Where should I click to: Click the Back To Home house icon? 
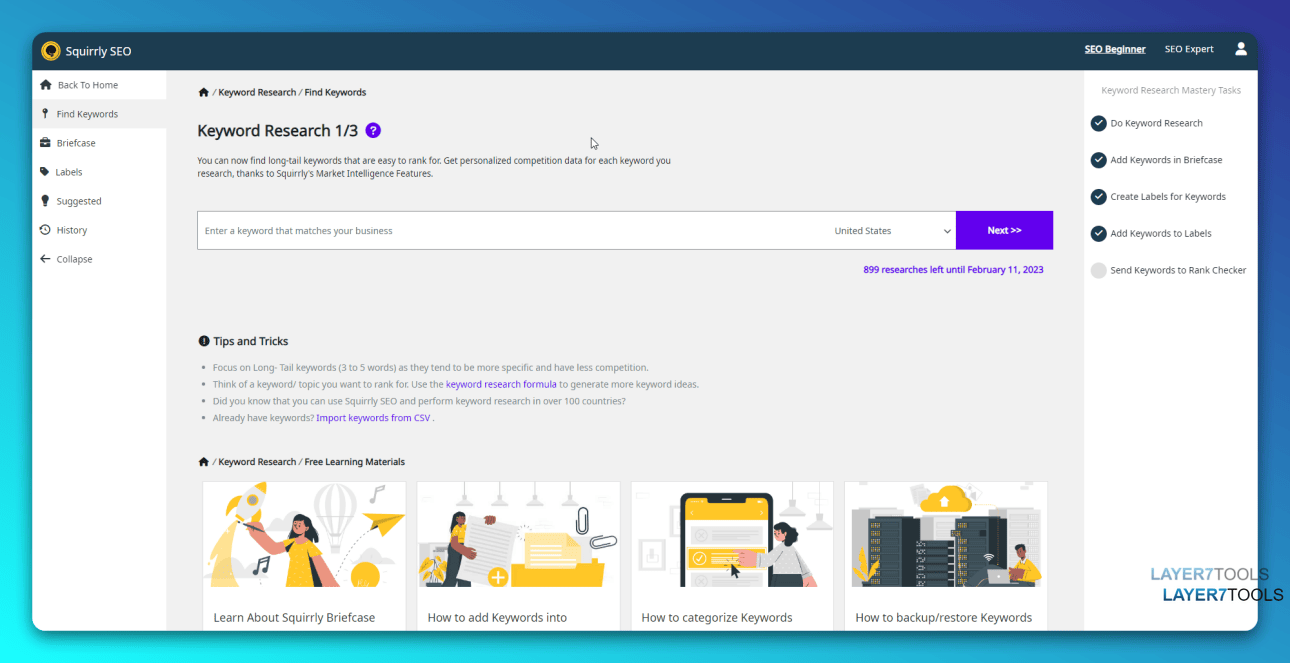coord(45,85)
